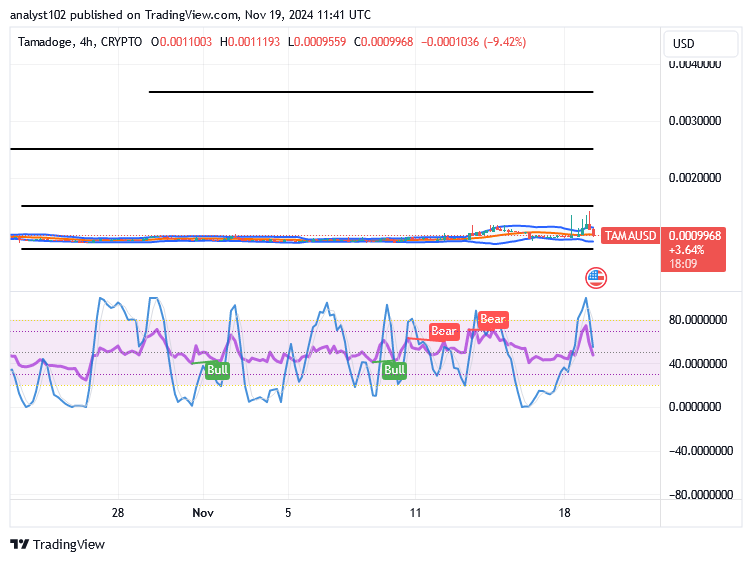Image resolution: width=752 pixels, height=562 pixels.
Task: Open the USD currency selector
Action: coord(701,44)
